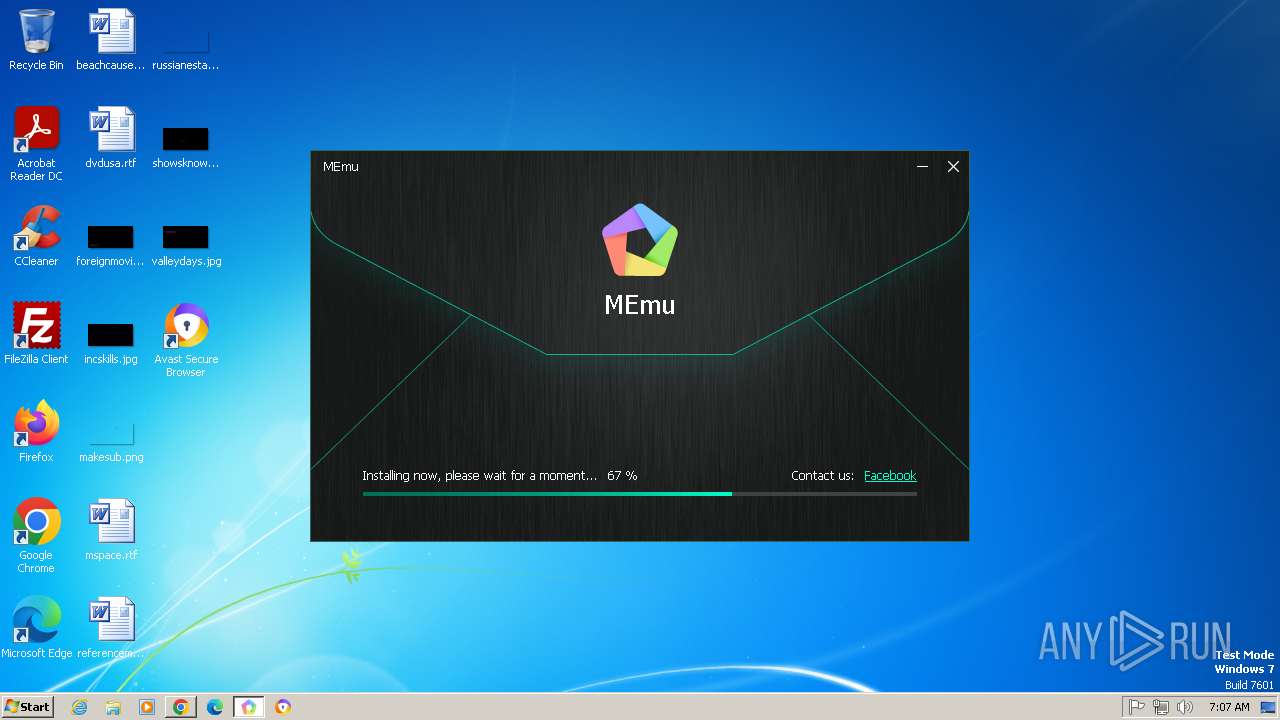The image size is (1280, 720).
Task: Open the Windows Start menu
Action: coord(28,707)
